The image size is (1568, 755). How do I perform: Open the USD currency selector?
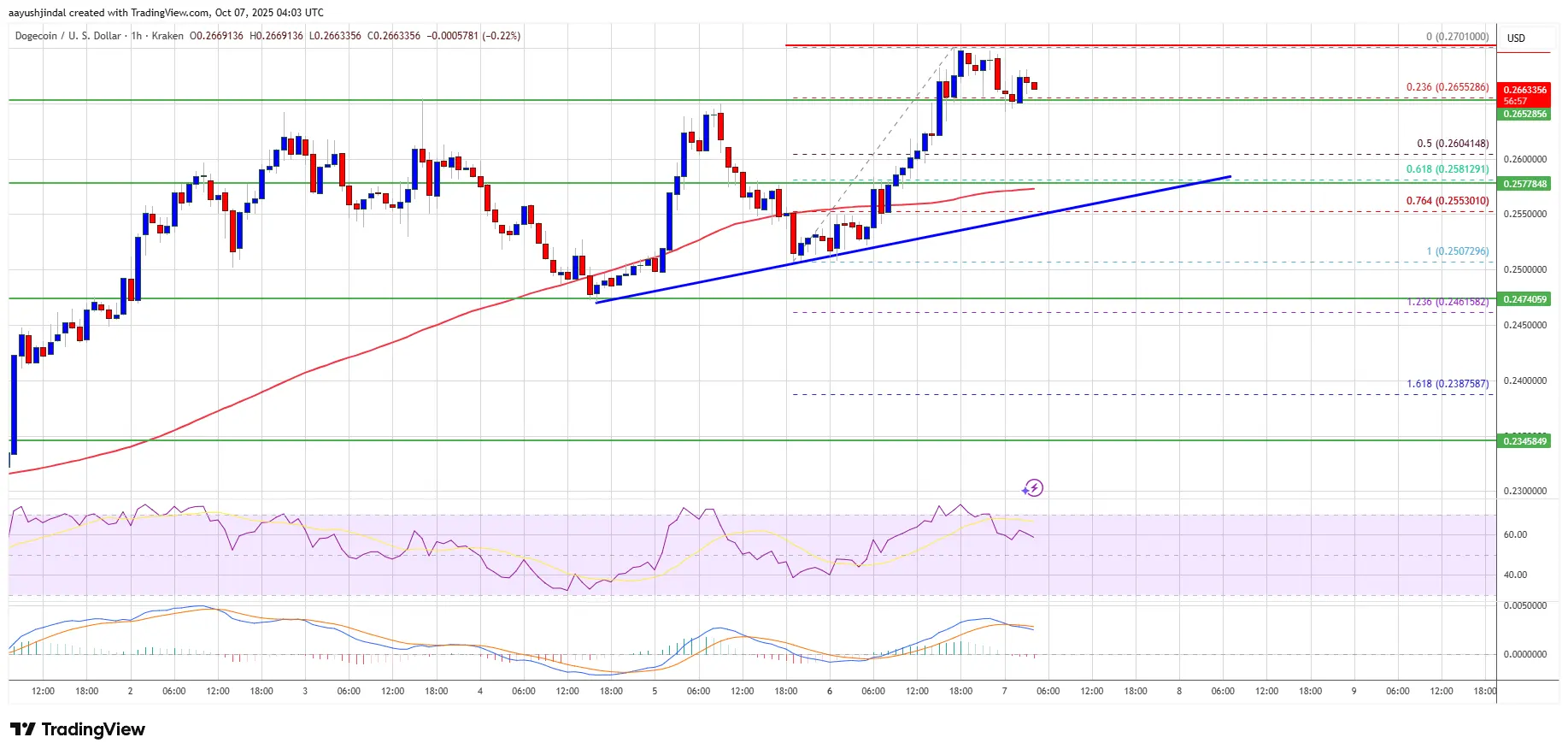point(1516,38)
